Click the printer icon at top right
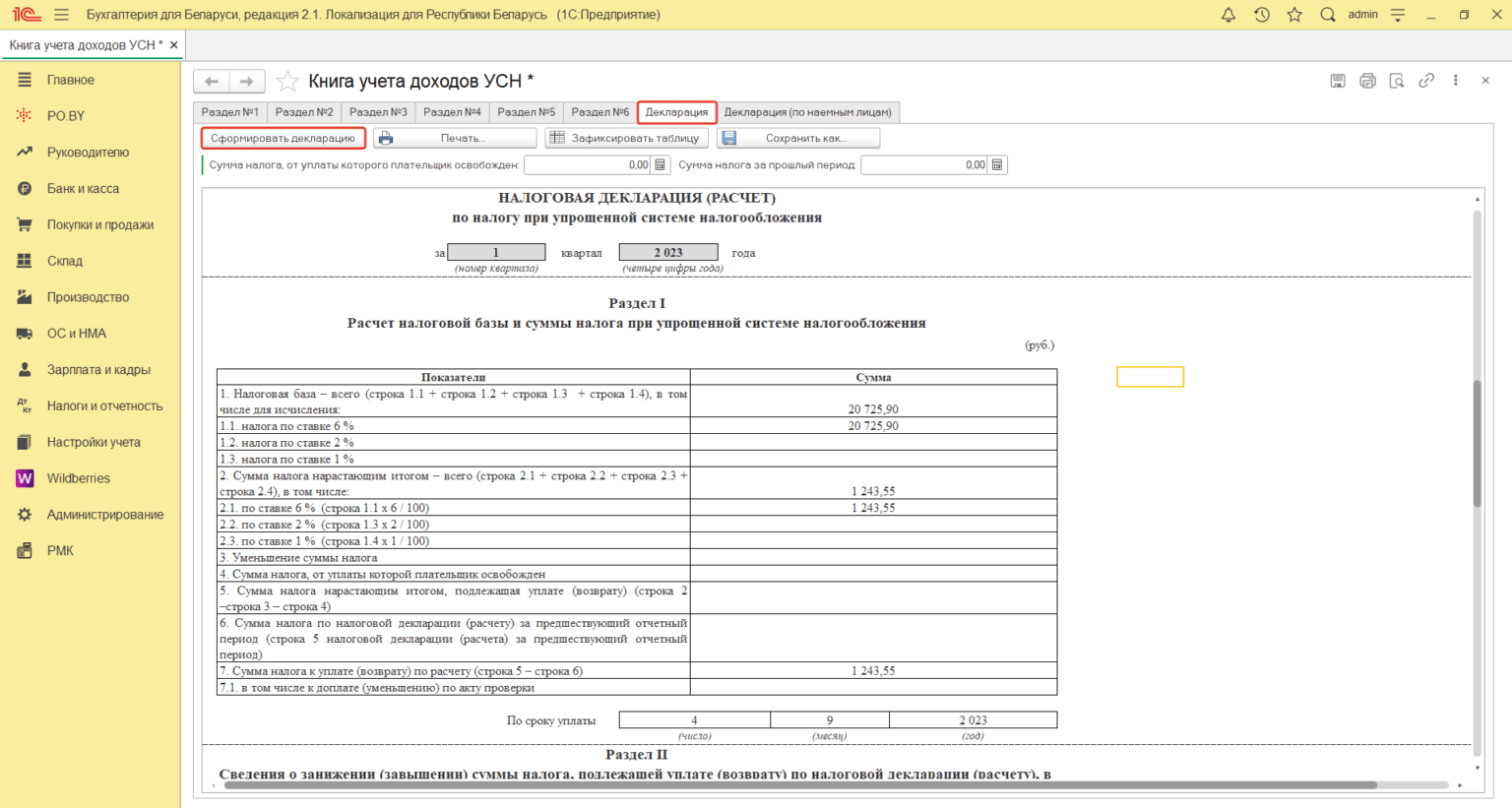1512x808 pixels. pyautogui.click(x=1367, y=81)
